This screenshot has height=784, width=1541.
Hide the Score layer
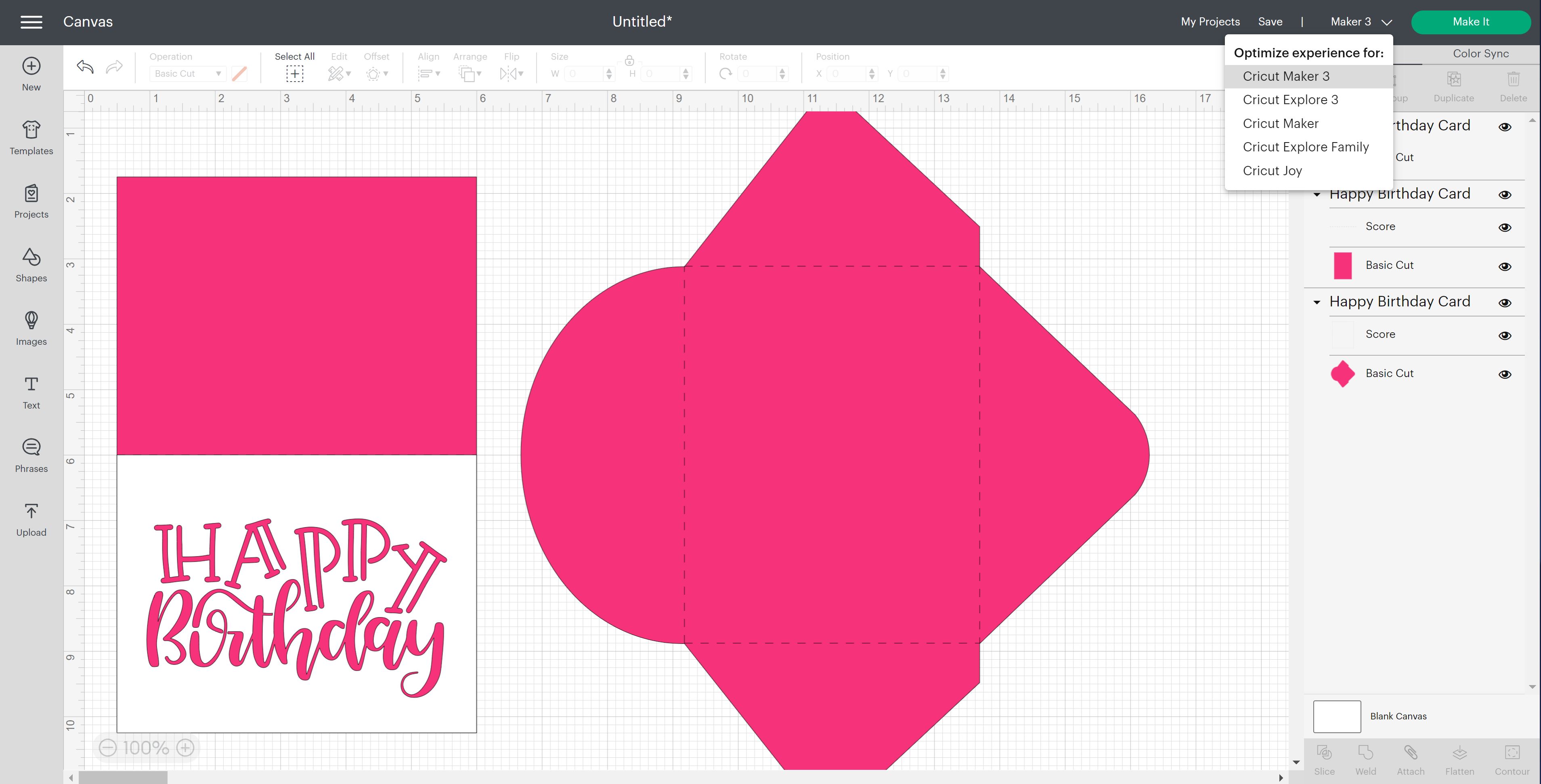1505,226
